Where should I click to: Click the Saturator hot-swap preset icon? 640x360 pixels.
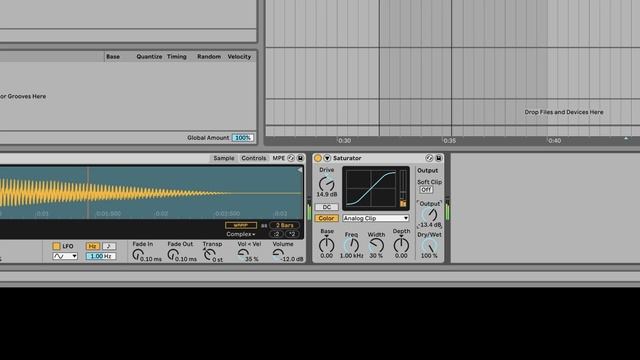point(429,158)
